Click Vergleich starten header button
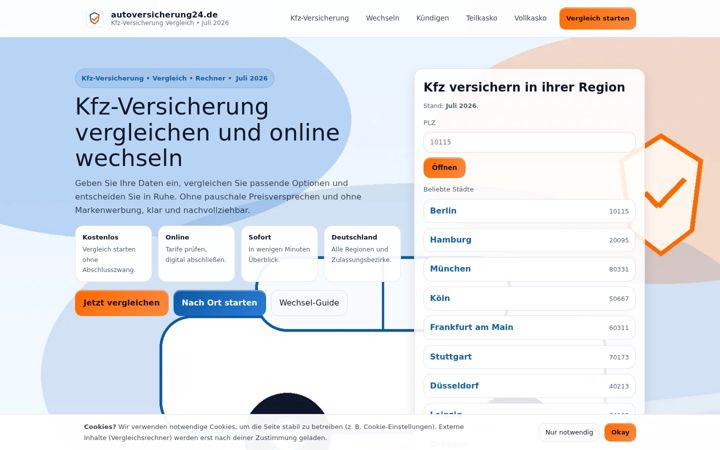Screen dimensions: 720x450 [597, 18]
